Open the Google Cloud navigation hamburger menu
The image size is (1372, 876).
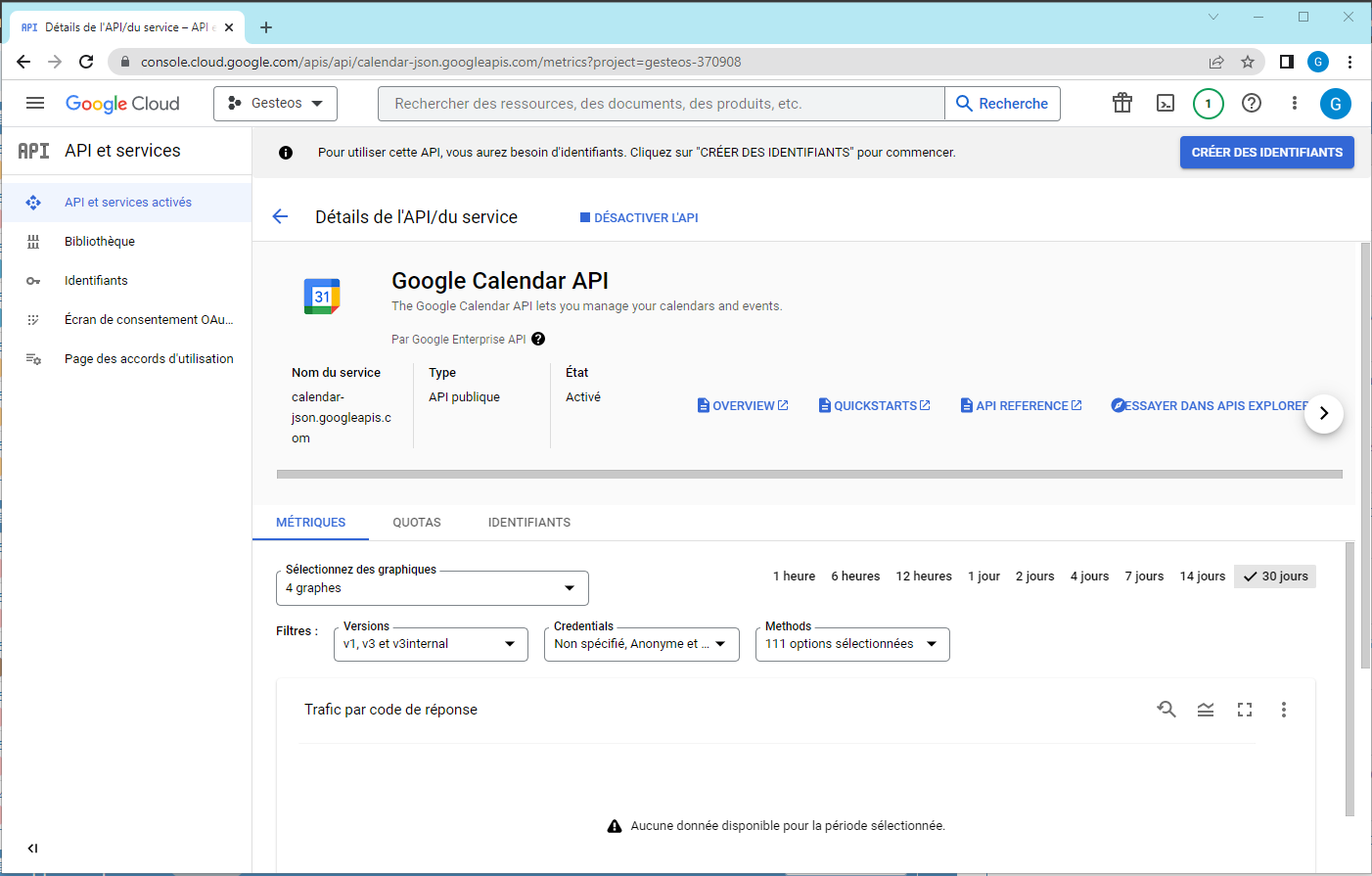pos(35,103)
